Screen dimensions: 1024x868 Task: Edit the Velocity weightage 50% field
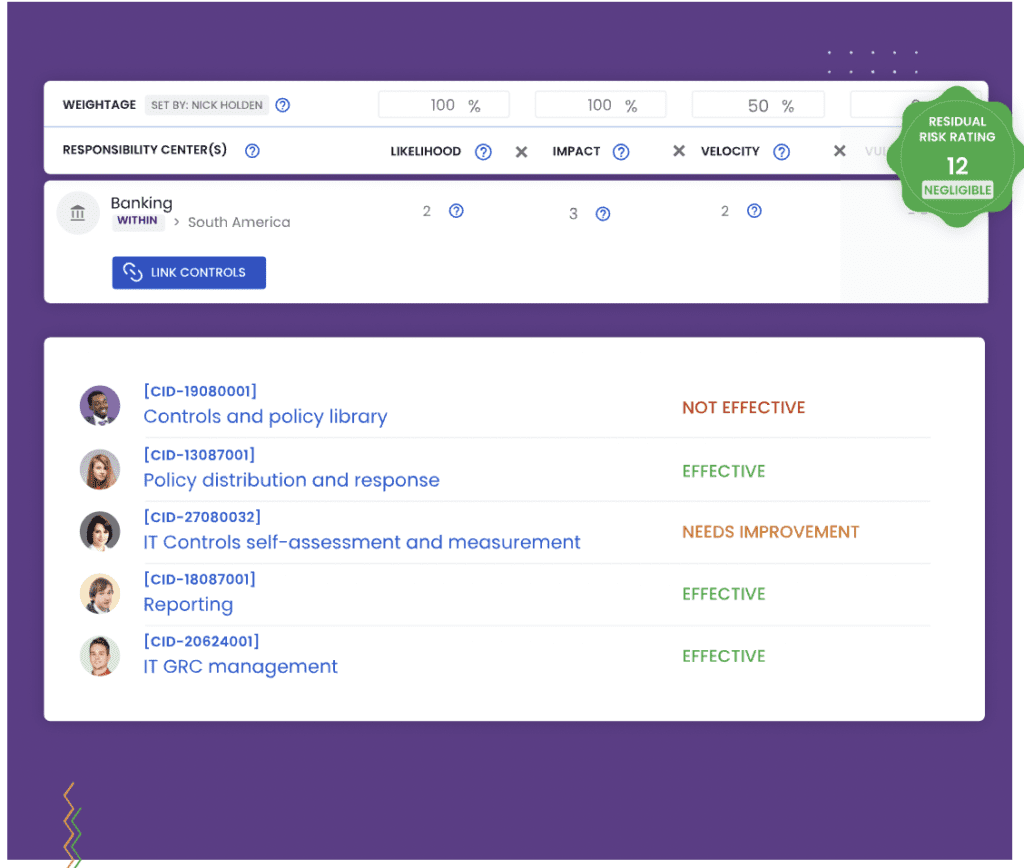pyautogui.click(x=758, y=105)
